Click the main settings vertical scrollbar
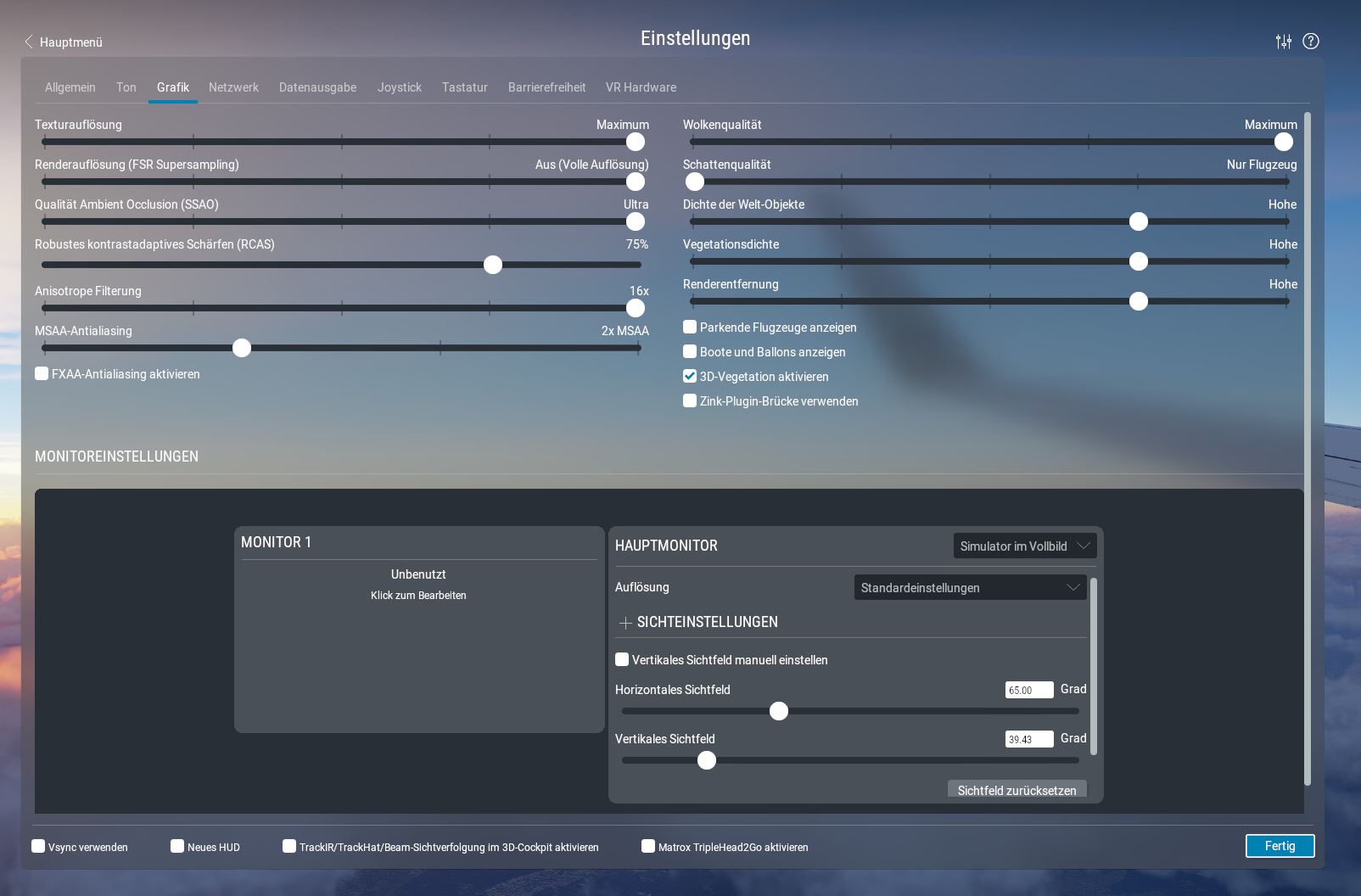Screen dimensions: 1361x896 1308,448
